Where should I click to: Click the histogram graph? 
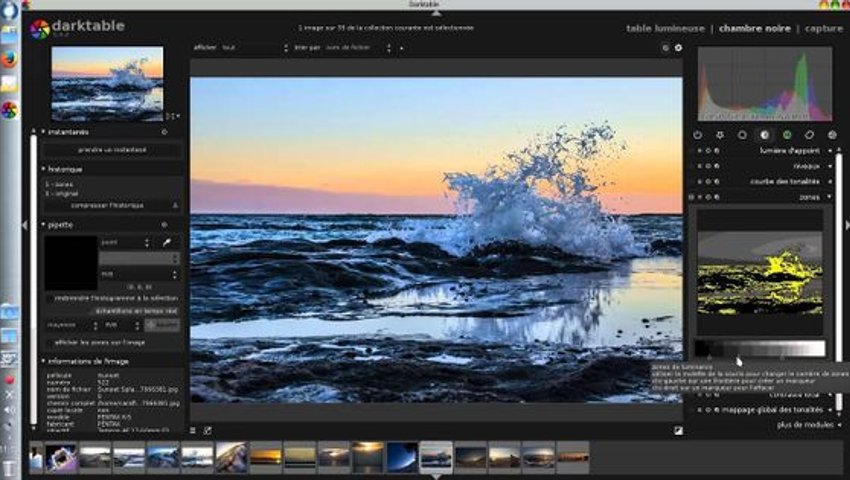[x=764, y=84]
